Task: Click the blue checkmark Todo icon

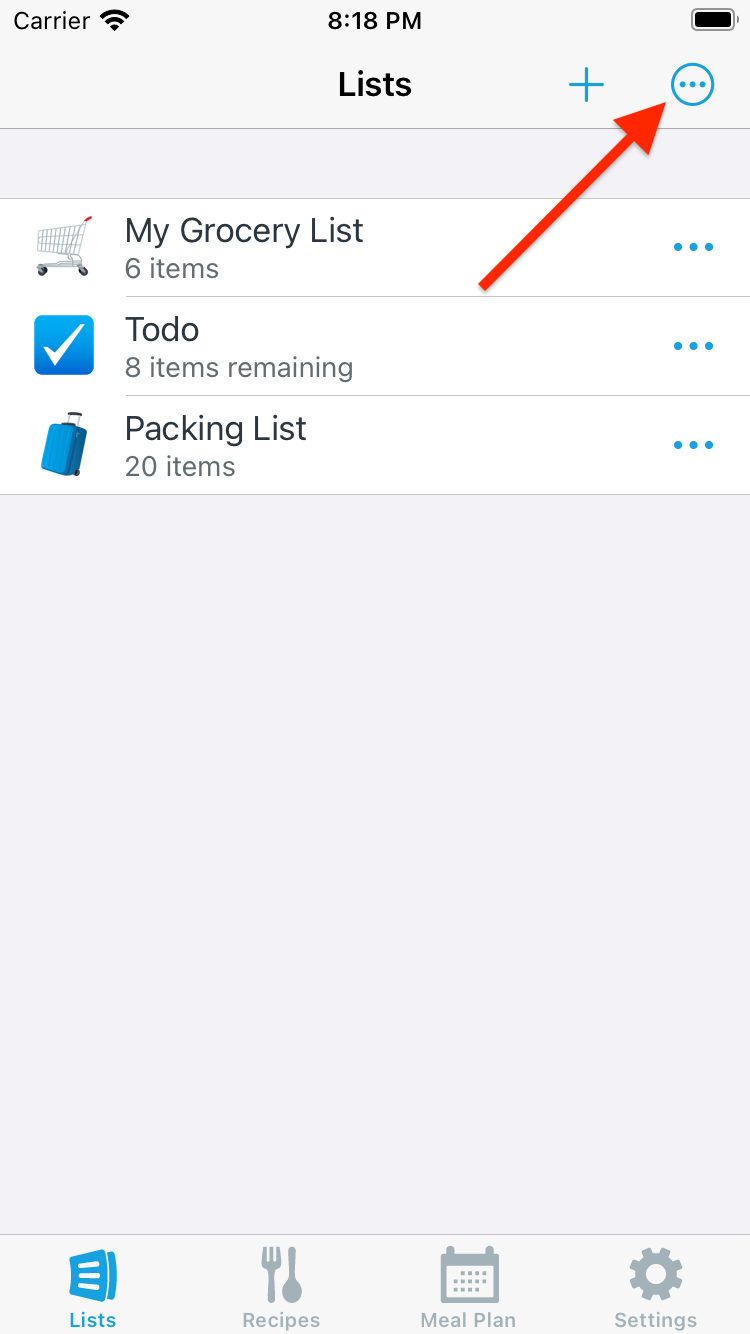Action: [x=64, y=345]
